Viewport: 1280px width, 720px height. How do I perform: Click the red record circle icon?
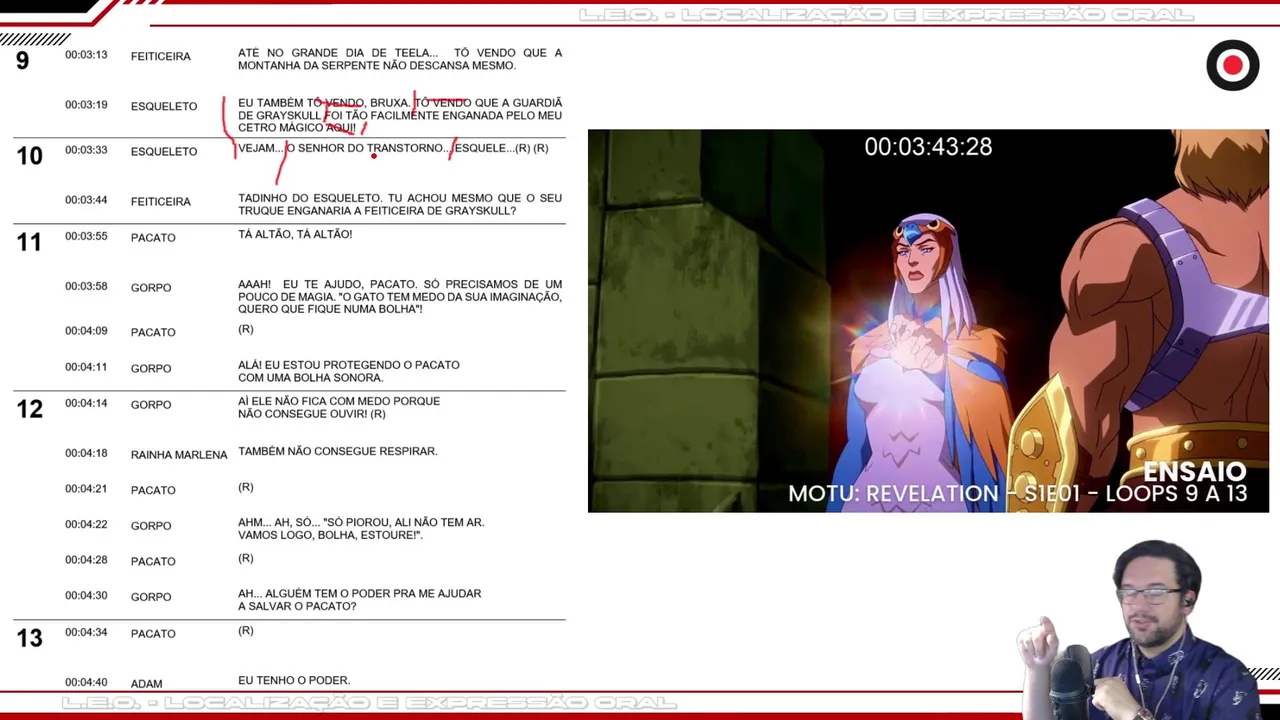(x=1232, y=66)
